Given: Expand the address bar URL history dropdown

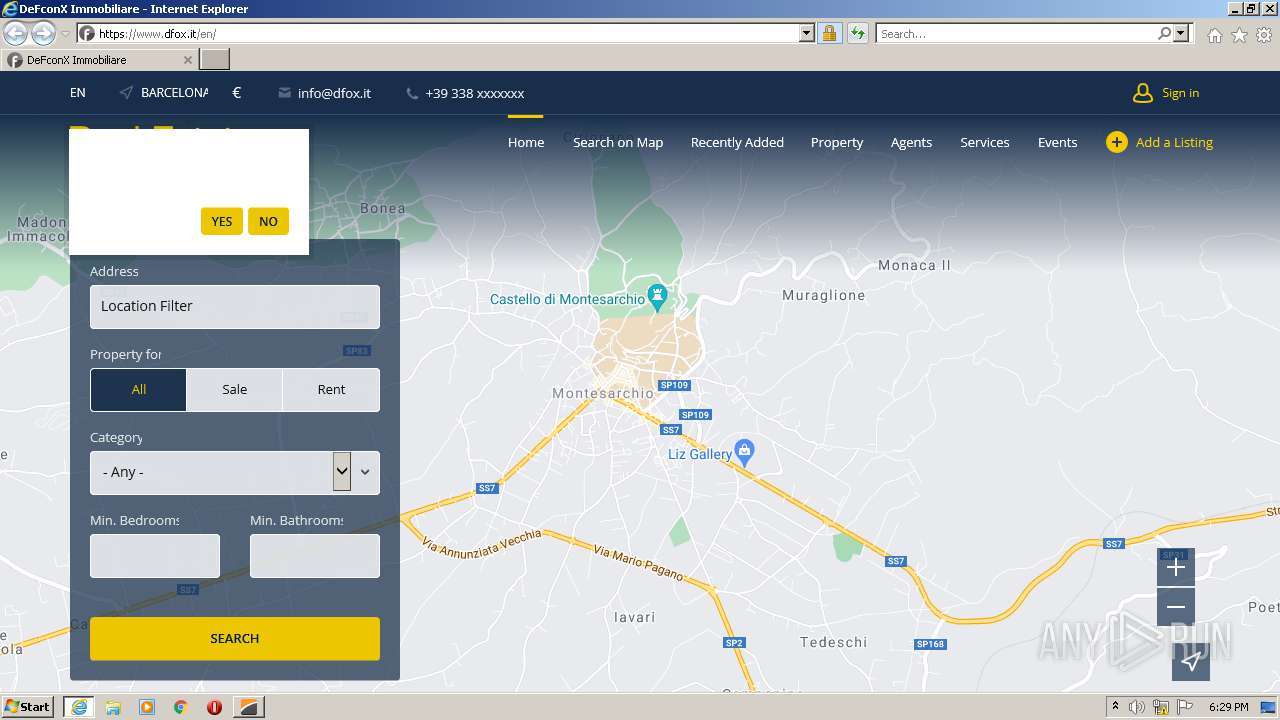Looking at the screenshot, I should click(x=807, y=33).
